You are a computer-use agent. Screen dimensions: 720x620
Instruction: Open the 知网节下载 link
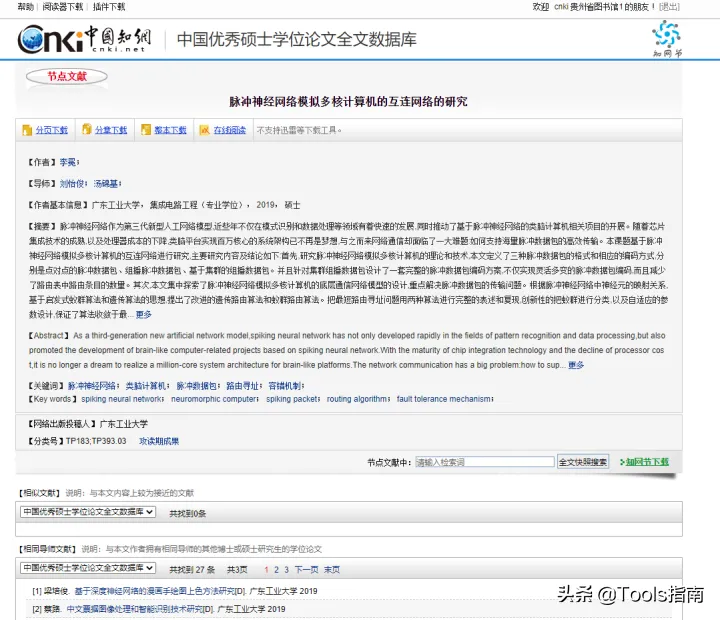[x=647, y=462]
